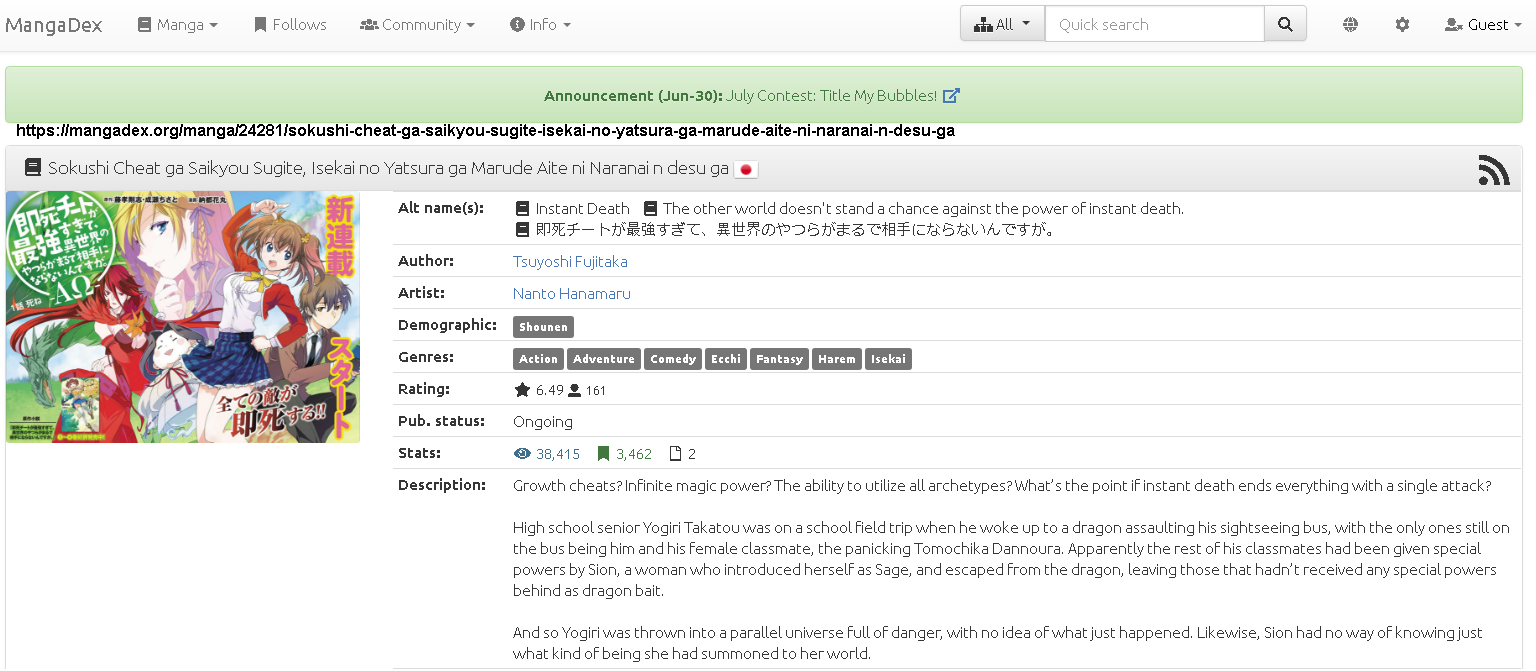The height and width of the screenshot is (671, 1536).
Task: Click the Ongoing publication status
Action: click(x=543, y=422)
